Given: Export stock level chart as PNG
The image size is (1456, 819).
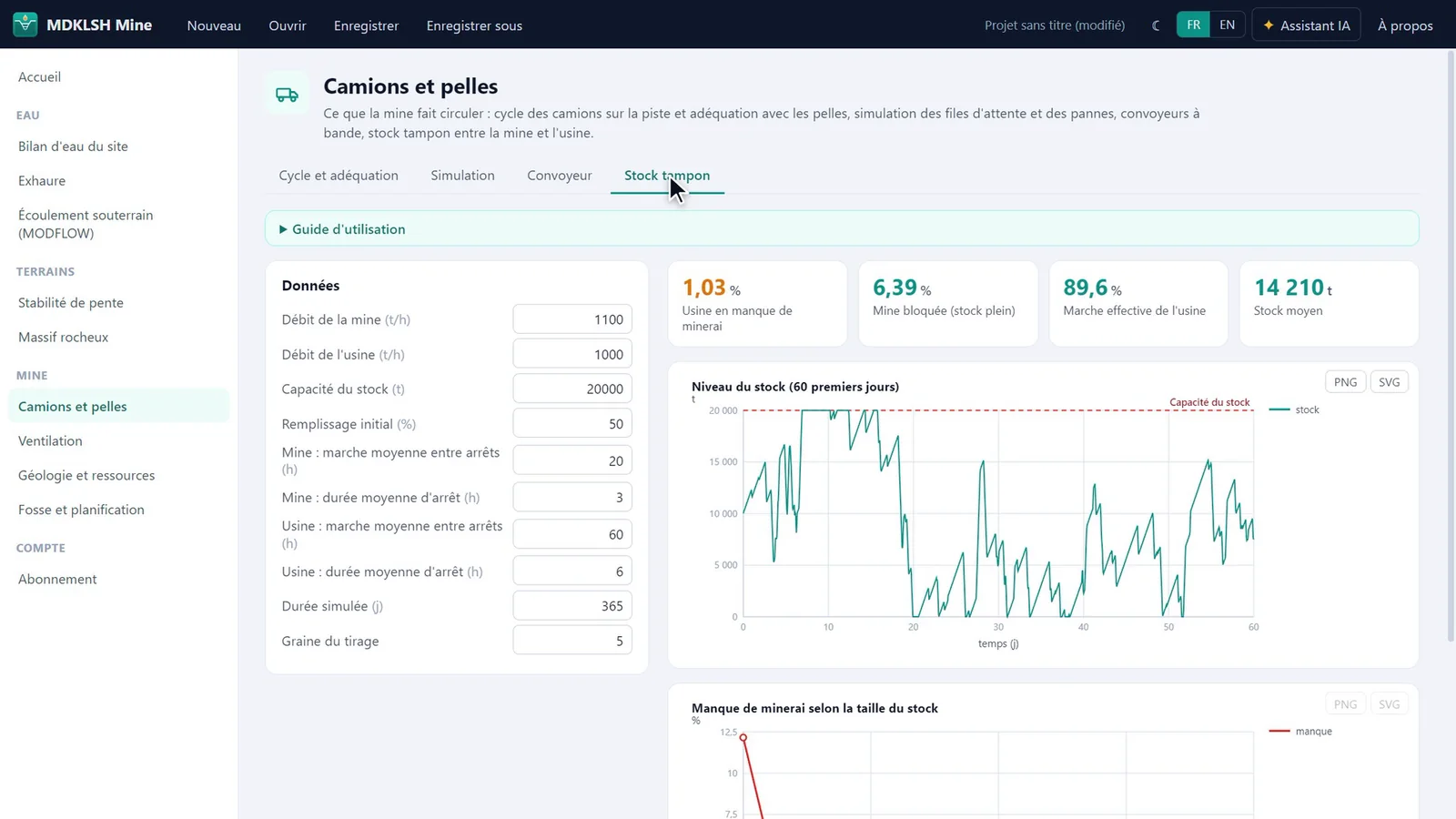Looking at the screenshot, I should [x=1345, y=382].
